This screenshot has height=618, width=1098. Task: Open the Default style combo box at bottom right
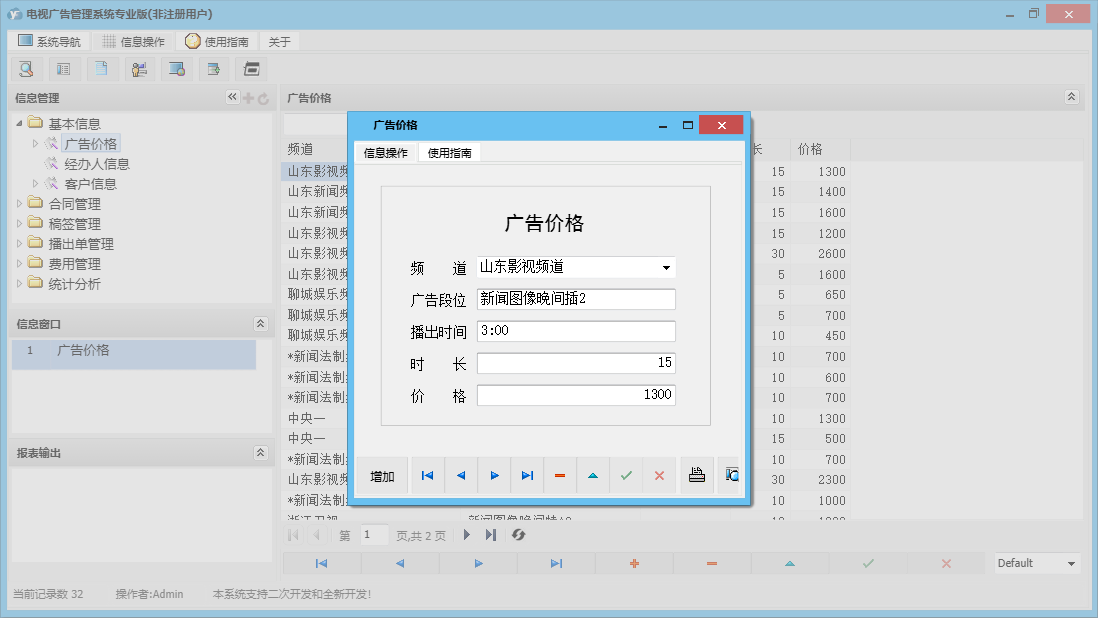[1035, 563]
